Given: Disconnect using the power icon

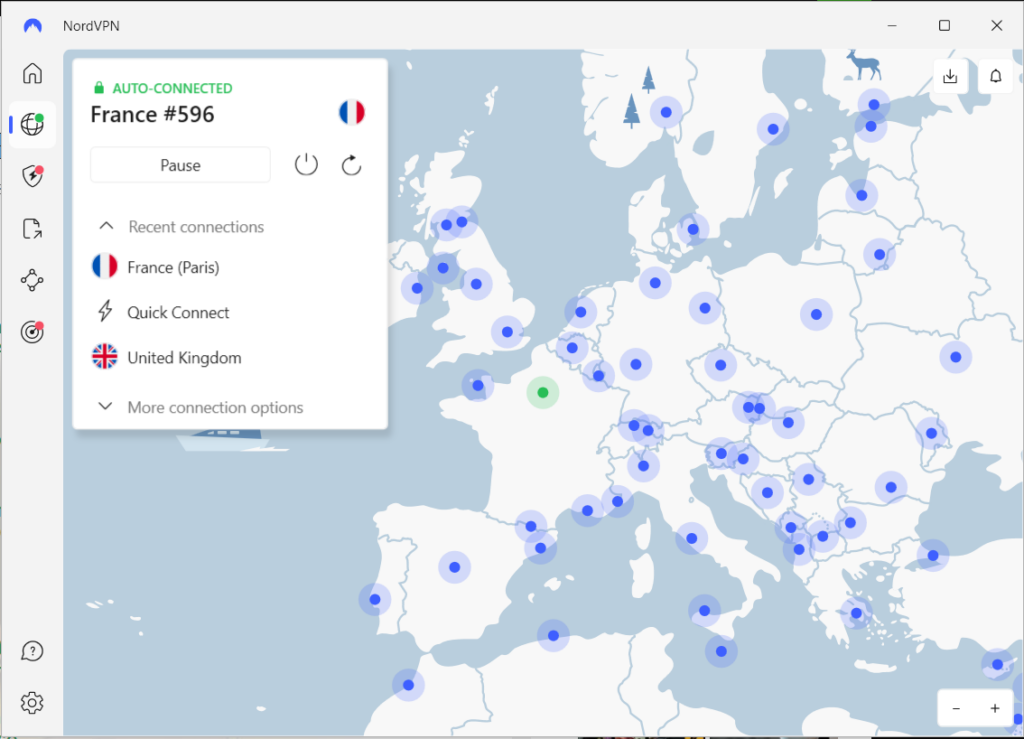Looking at the screenshot, I should 306,165.
